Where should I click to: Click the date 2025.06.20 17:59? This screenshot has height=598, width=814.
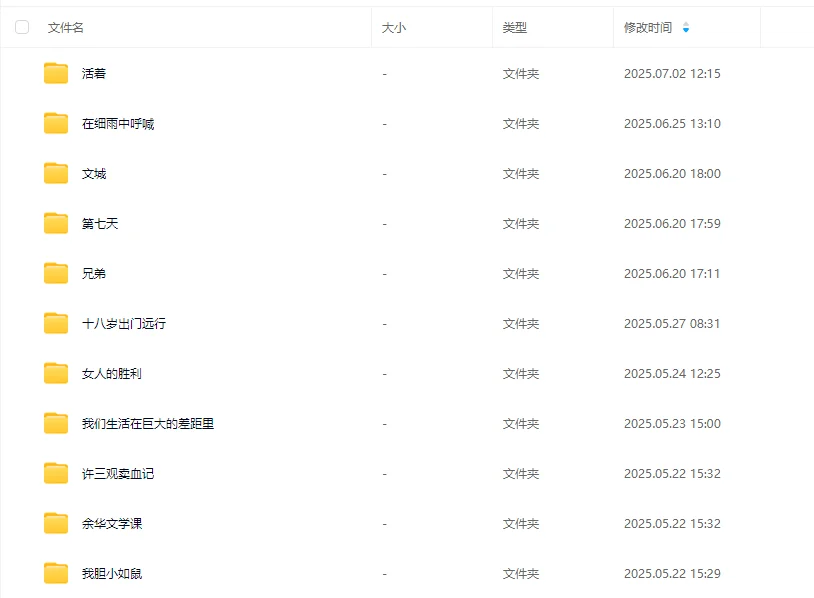(672, 224)
